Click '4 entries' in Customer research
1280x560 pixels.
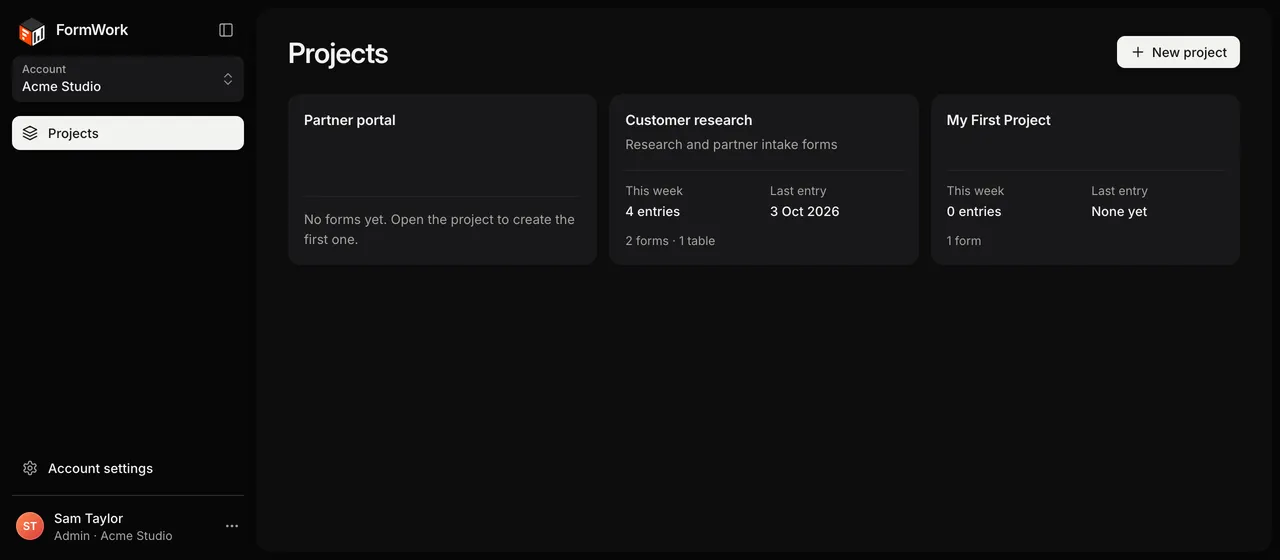coord(652,211)
